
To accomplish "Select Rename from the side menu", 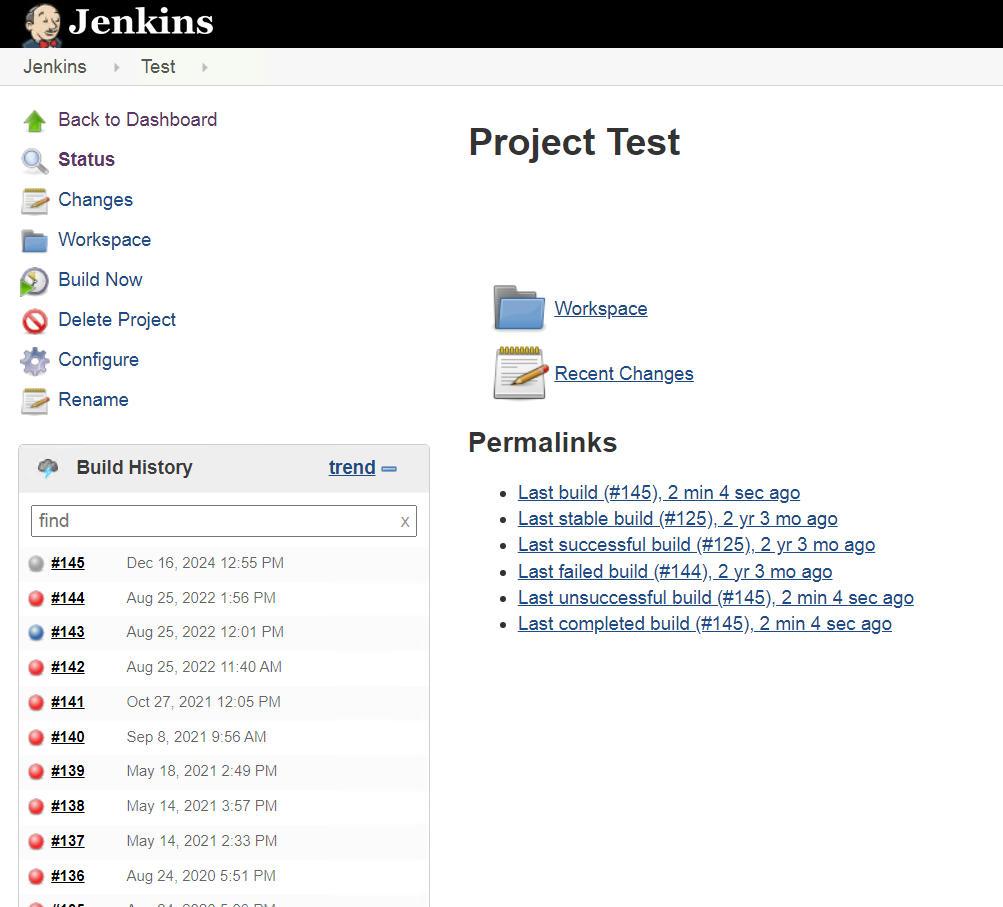I will [93, 400].
